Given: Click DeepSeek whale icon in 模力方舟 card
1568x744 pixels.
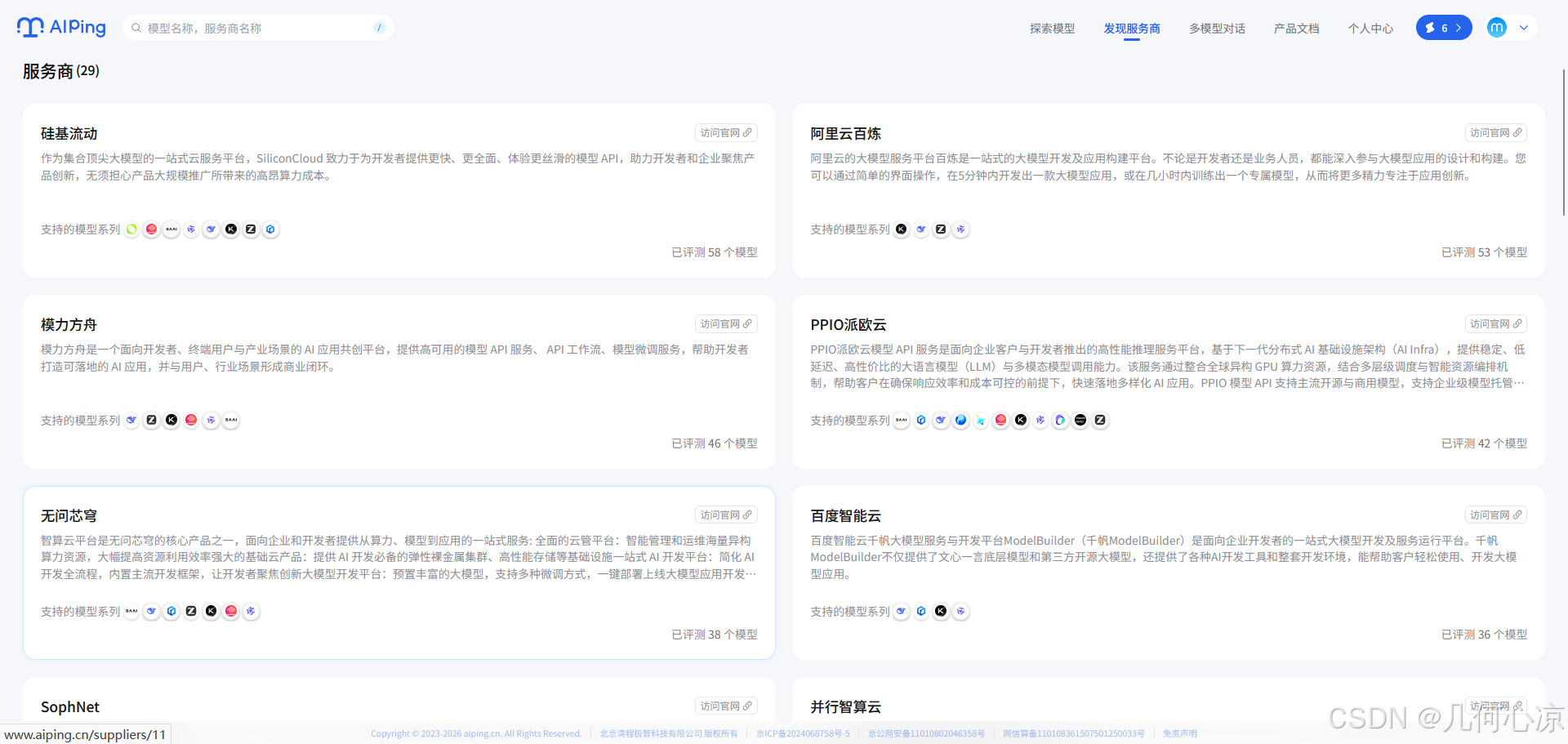Looking at the screenshot, I should (x=131, y=421).
